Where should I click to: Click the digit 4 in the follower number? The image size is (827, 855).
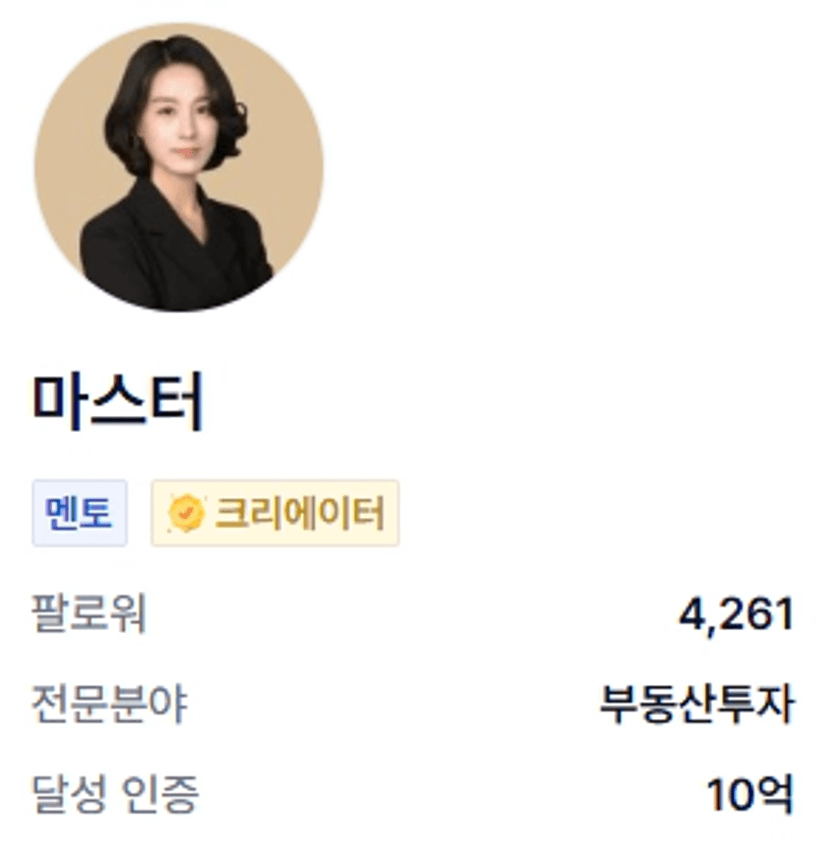tap(692, 613)
